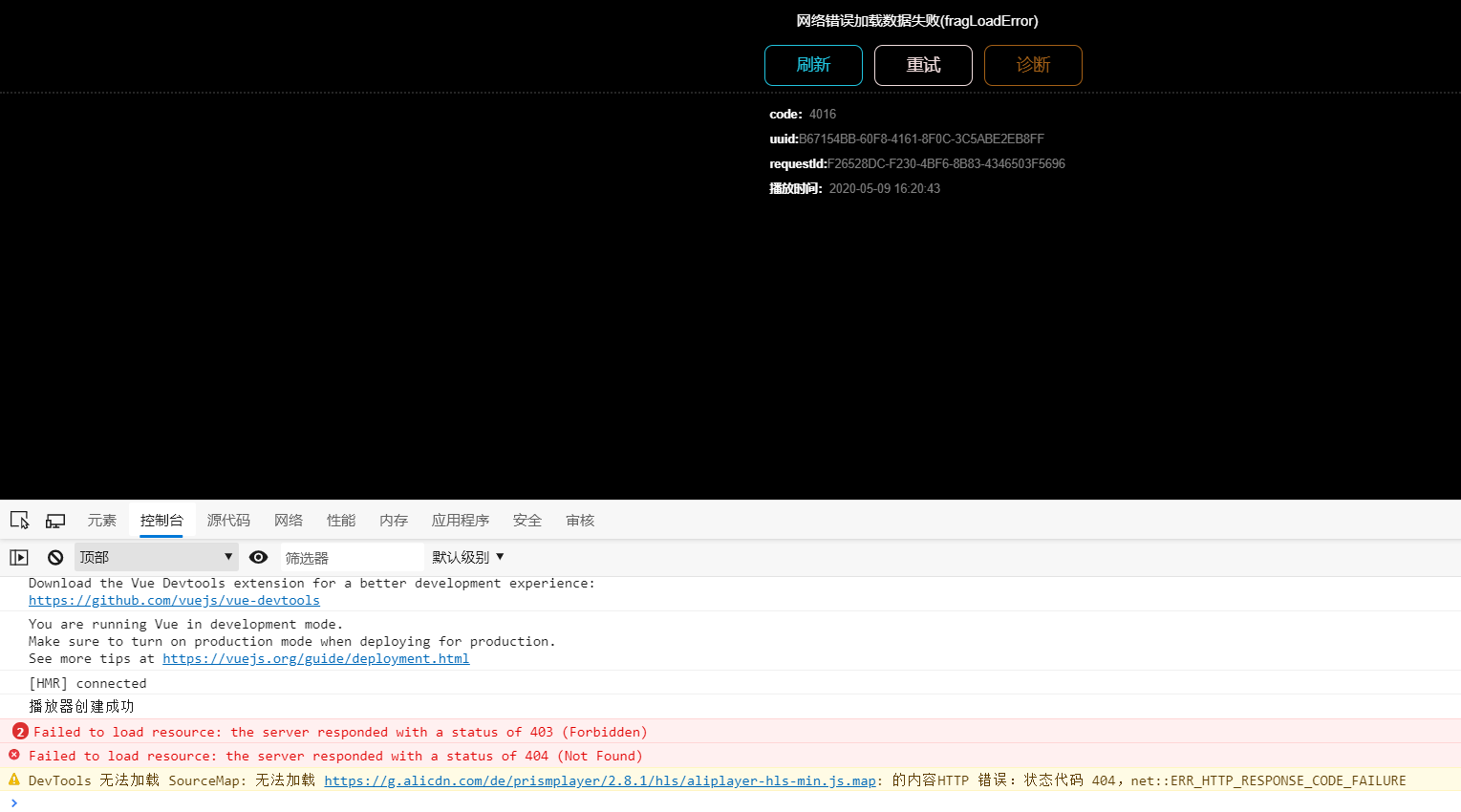
Task: Open the 安全 tab
Action: click(526, 521)
